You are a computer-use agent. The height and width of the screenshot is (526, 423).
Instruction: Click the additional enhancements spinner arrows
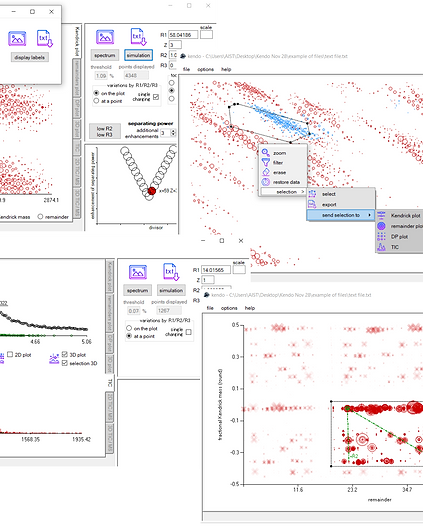pos(173,133)
